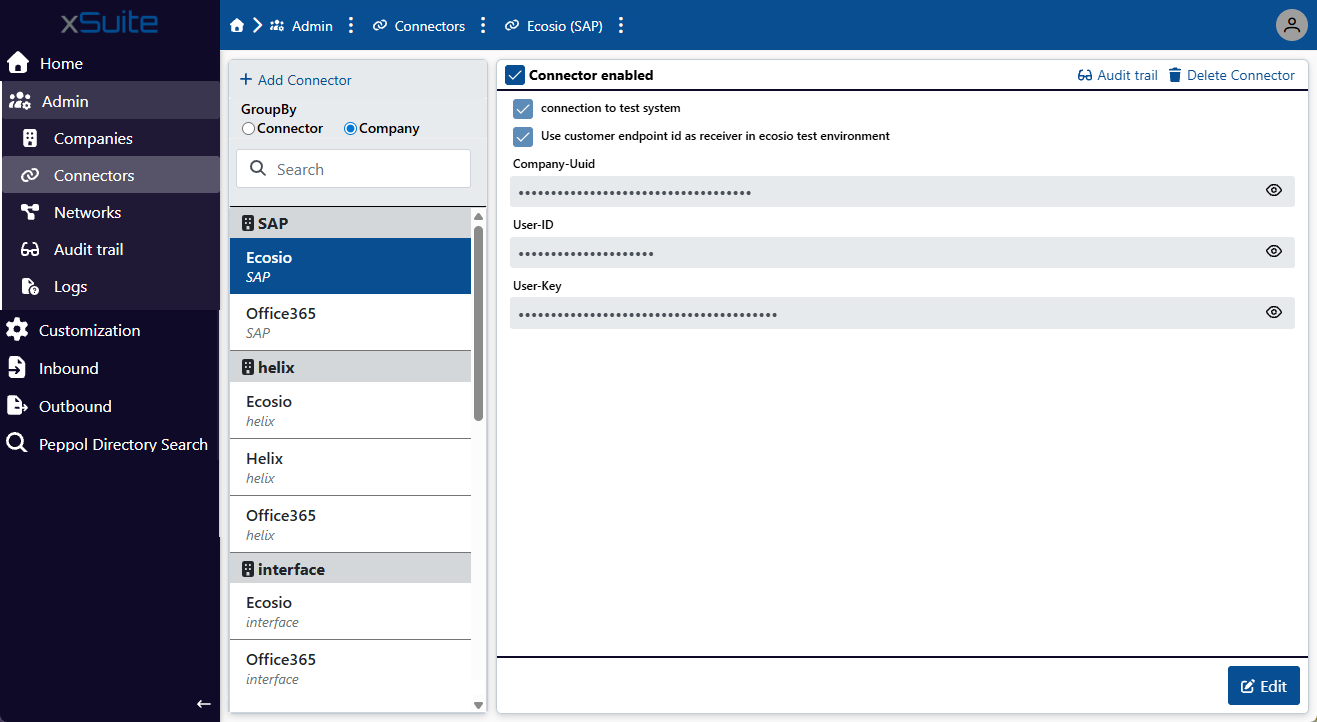Uncheck connection to test system
This screenshot has width=1317, height=722.
coord(523,109)
